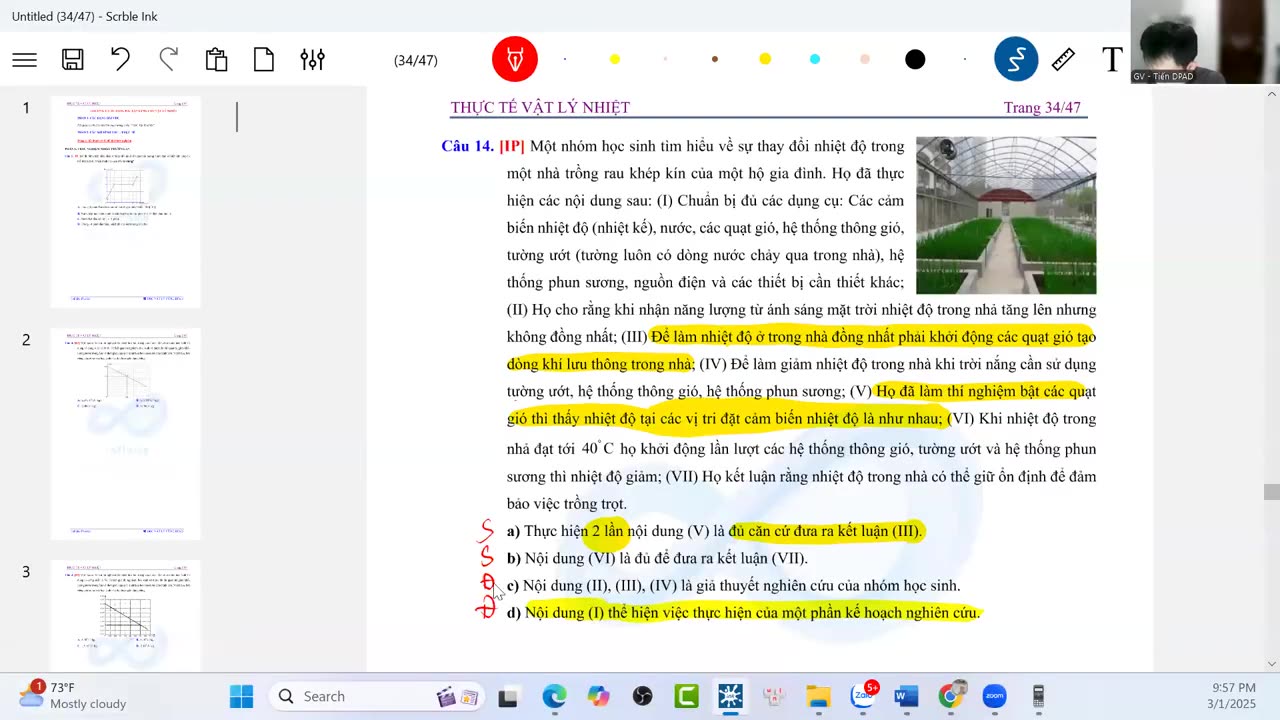Image resolution: width=1280 pixels, height=720 pixels.
Task: Click the Scrble Ink taskbar icon
Action: [730, 696]
